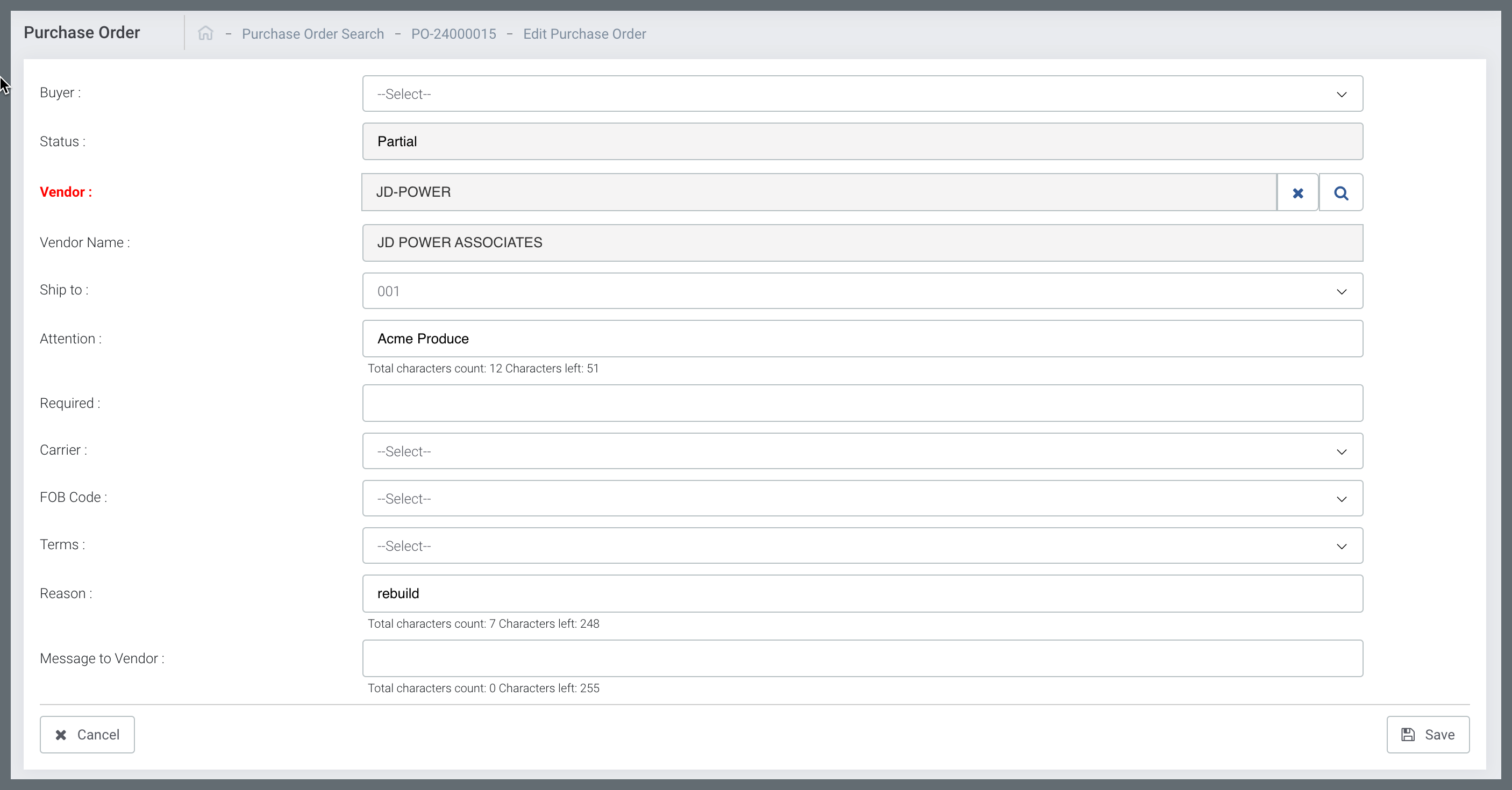This screenshot has height=790, width=1512.
Task: Click the home breadcrumb icon
Action: point(205,33)
